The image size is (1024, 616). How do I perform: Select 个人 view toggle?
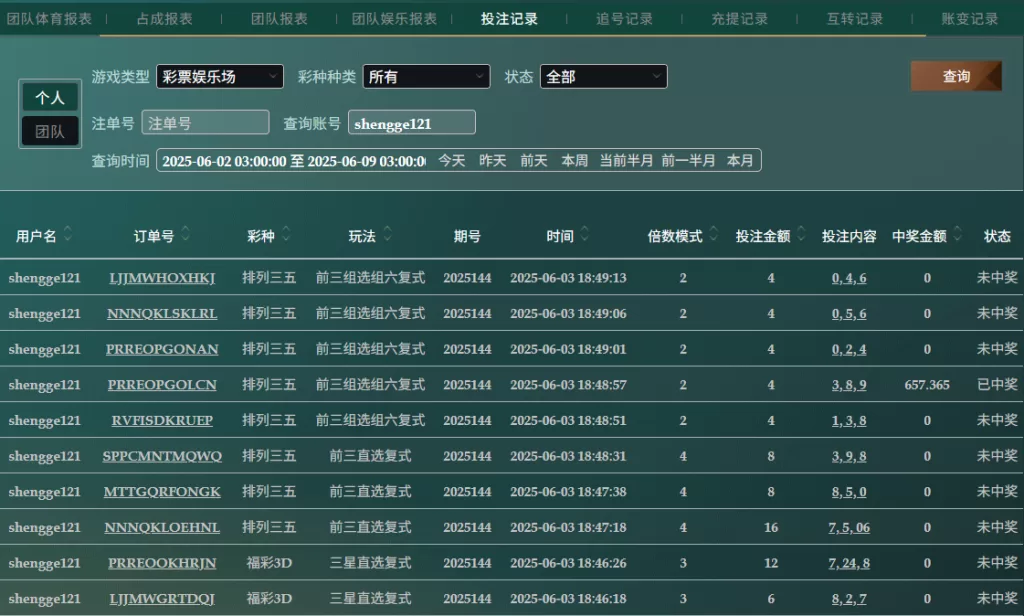(x=50, y=97)
